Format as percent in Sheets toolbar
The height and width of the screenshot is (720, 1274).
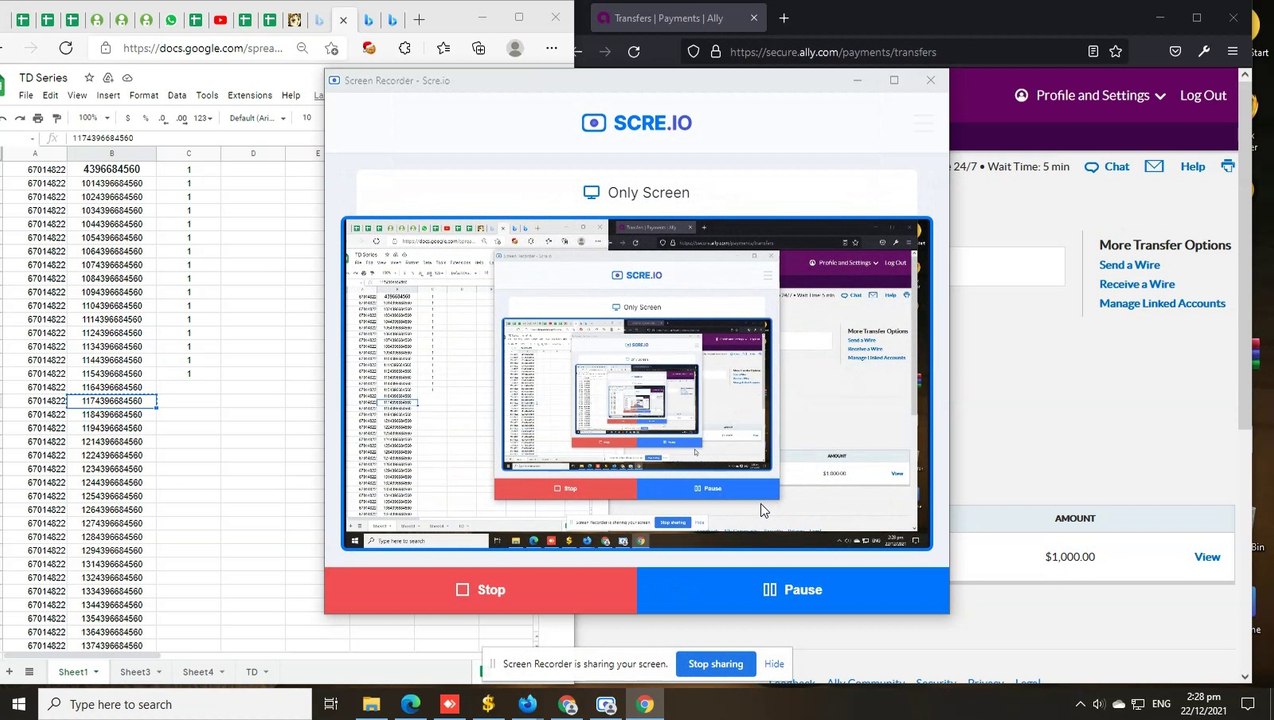pos(146,118)
